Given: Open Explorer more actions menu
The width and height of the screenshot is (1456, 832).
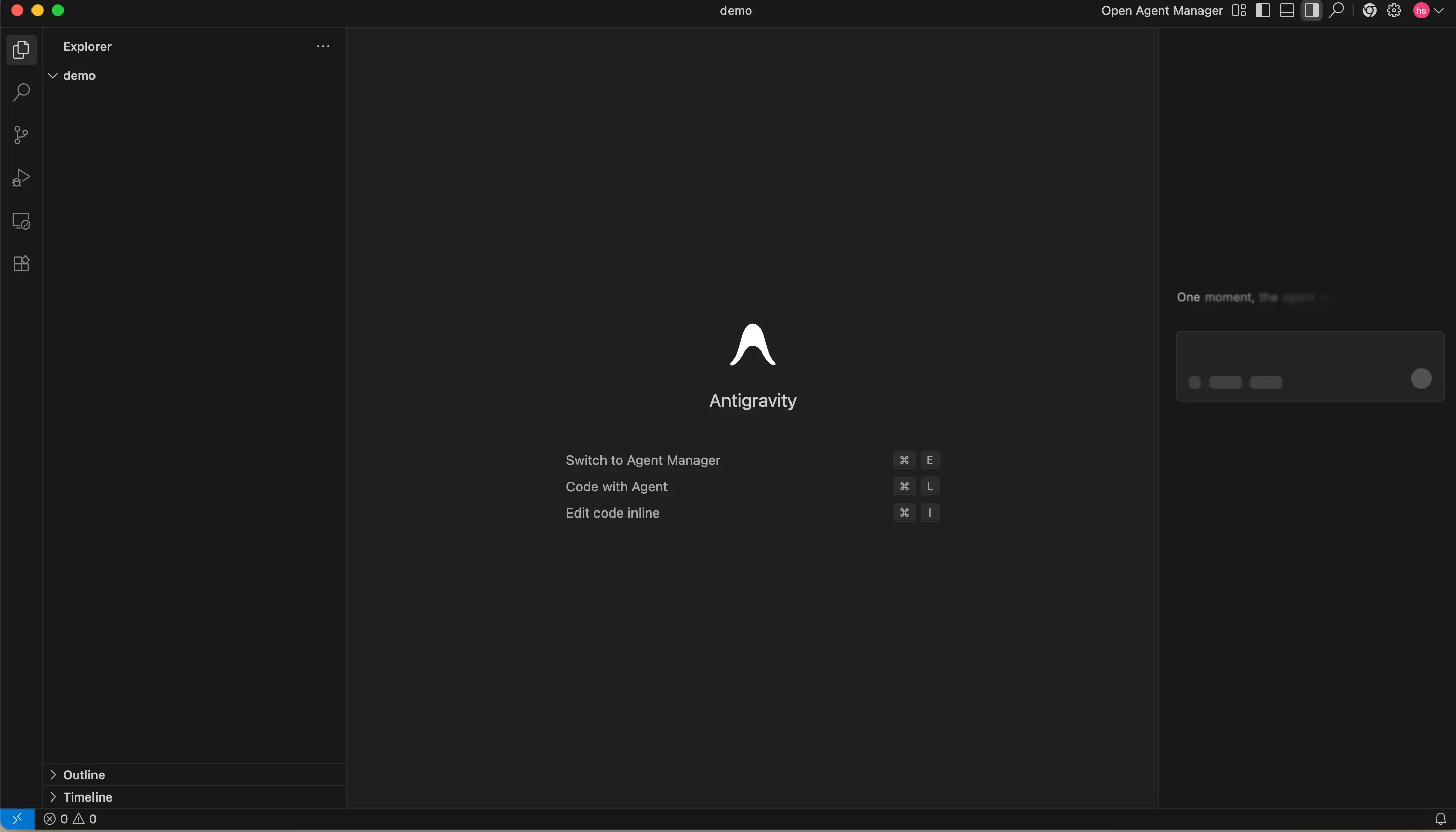Looking at the screenshot, I should point(323,46).
